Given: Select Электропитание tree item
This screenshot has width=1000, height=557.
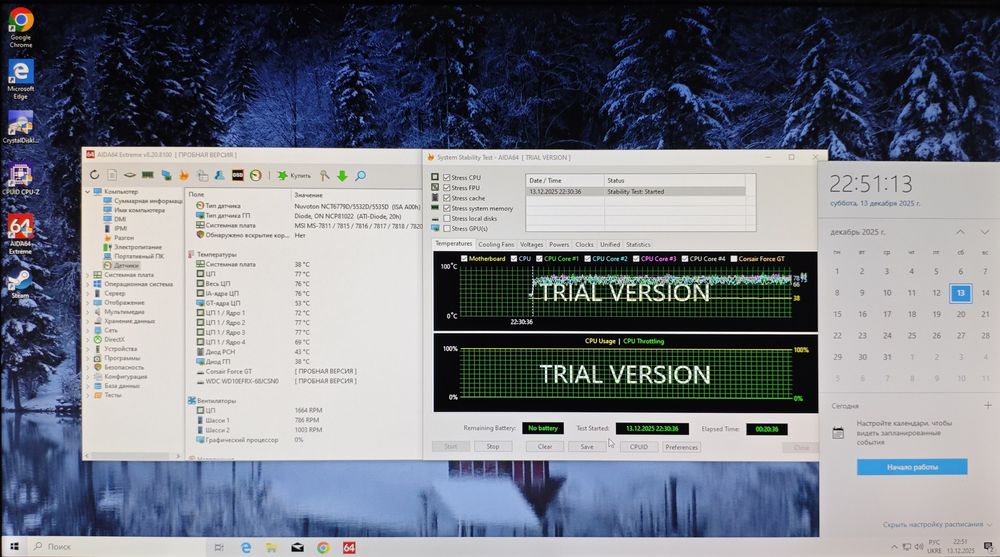Looking at the screenshot, I should coord(133,247).
